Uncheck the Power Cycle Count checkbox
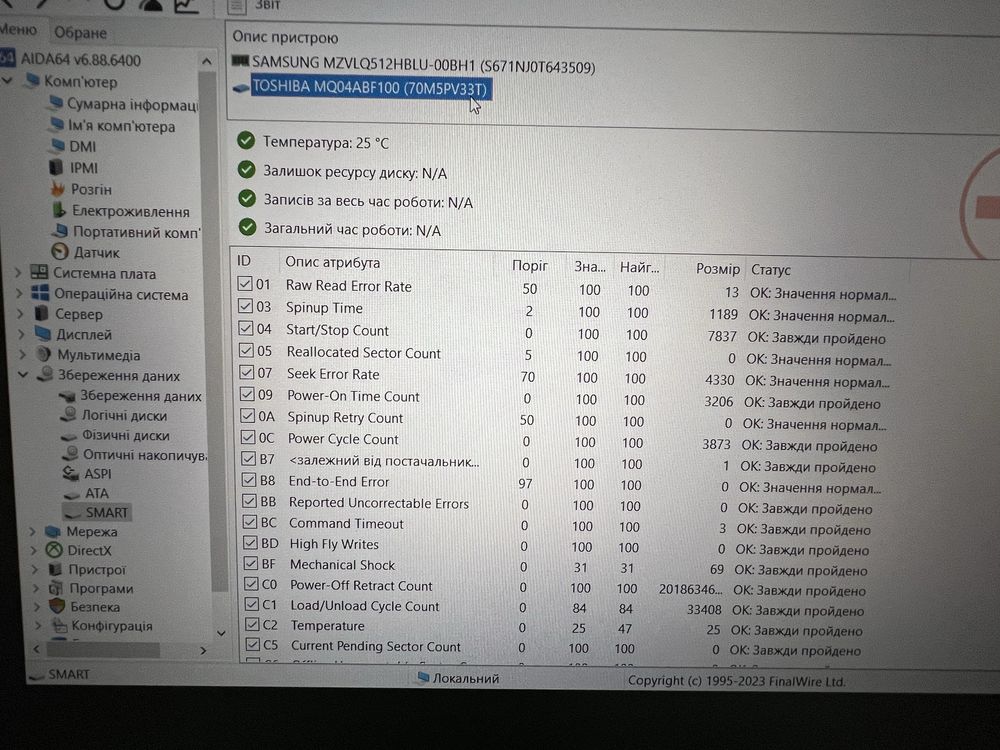 [248, 437]
